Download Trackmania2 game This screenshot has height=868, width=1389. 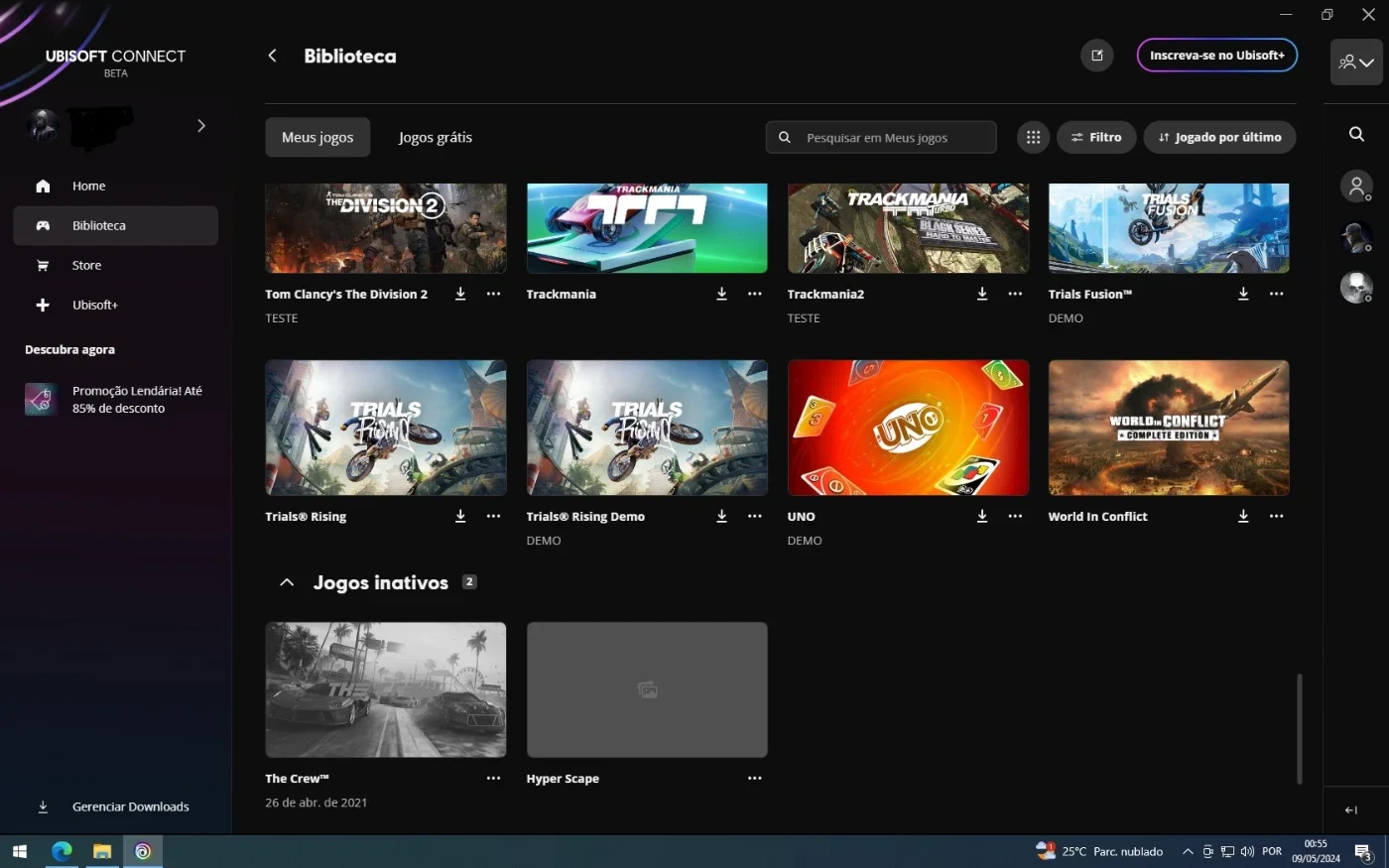pyautogui.click(x=982, y=294)
